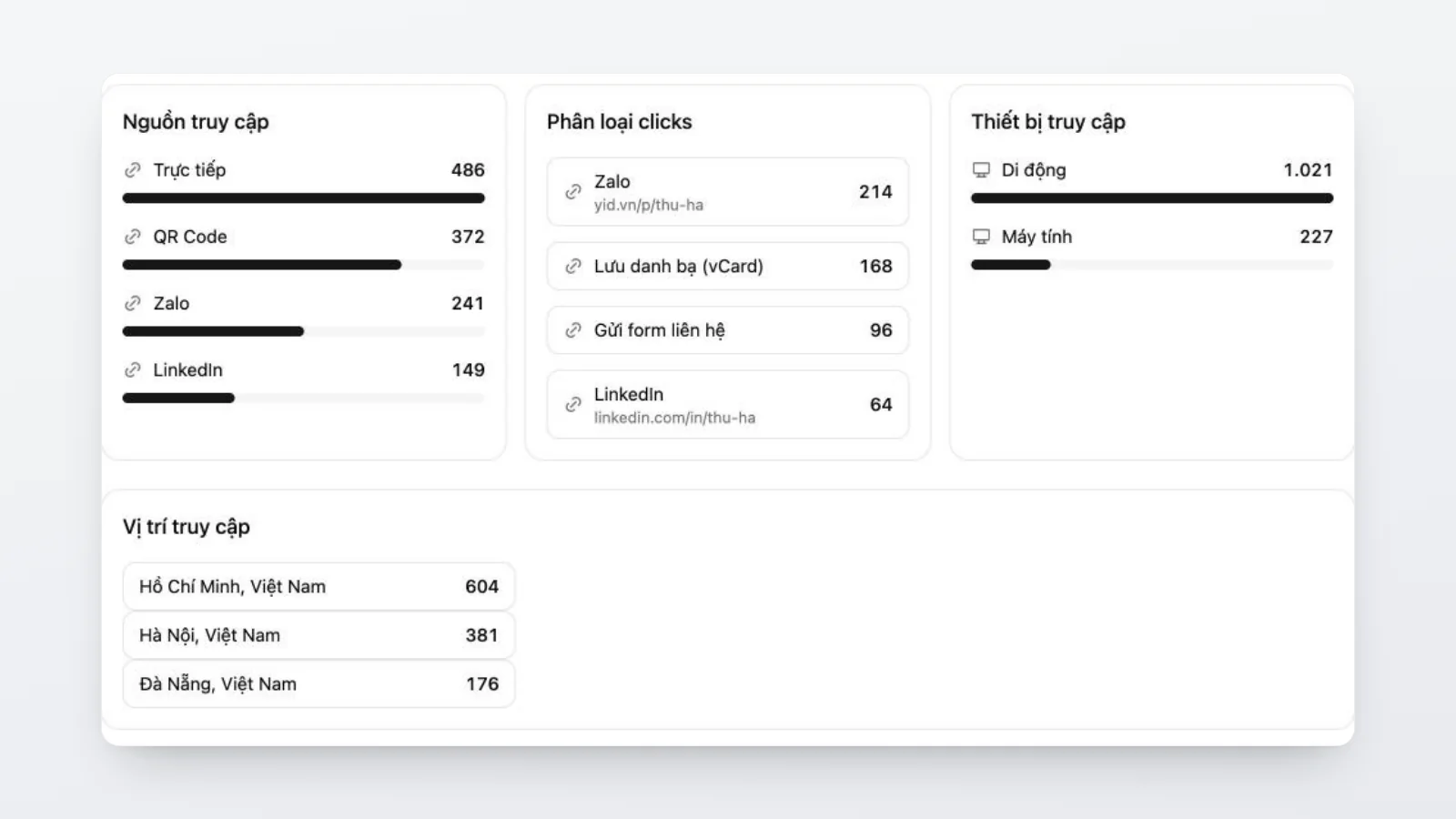Click the Di động progress bar
The image size is (1456, 819).
[x=1151, y=198]
